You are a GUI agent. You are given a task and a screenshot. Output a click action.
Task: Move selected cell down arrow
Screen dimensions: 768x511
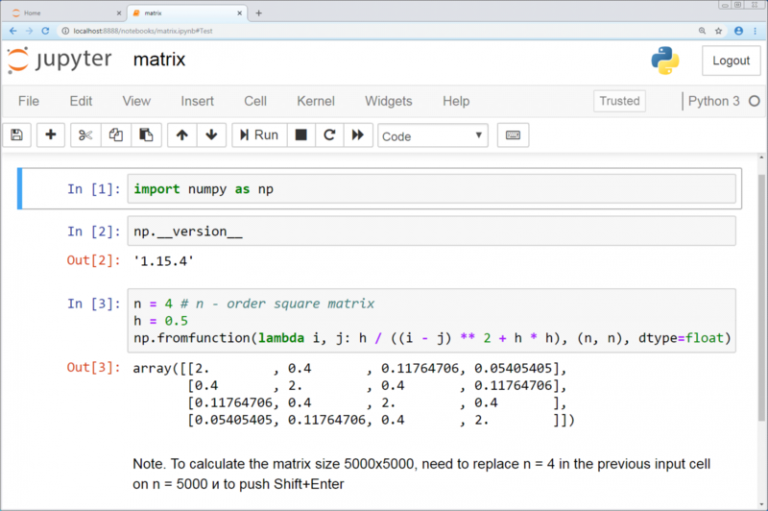211,135
